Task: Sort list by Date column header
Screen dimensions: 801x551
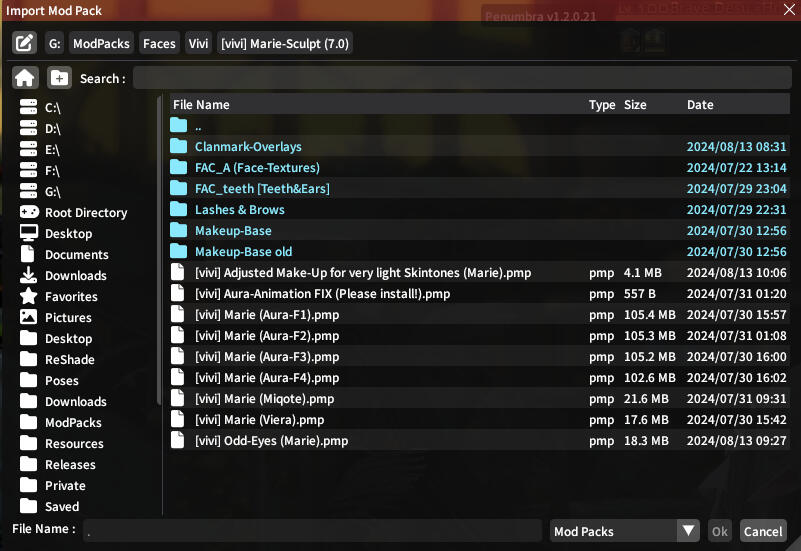Action: click(700, 105)
